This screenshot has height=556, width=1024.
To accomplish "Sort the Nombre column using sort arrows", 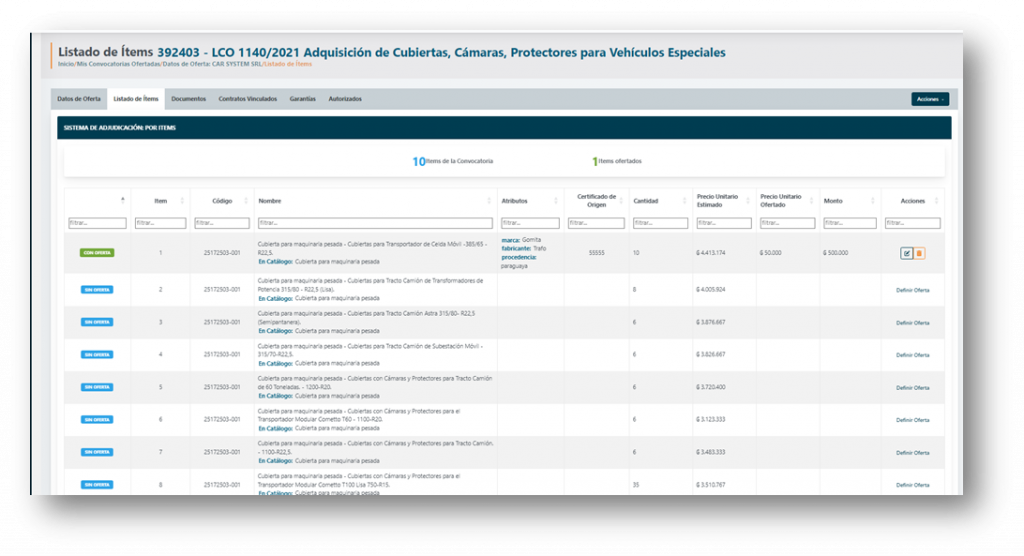I will [x=489, y=201].
